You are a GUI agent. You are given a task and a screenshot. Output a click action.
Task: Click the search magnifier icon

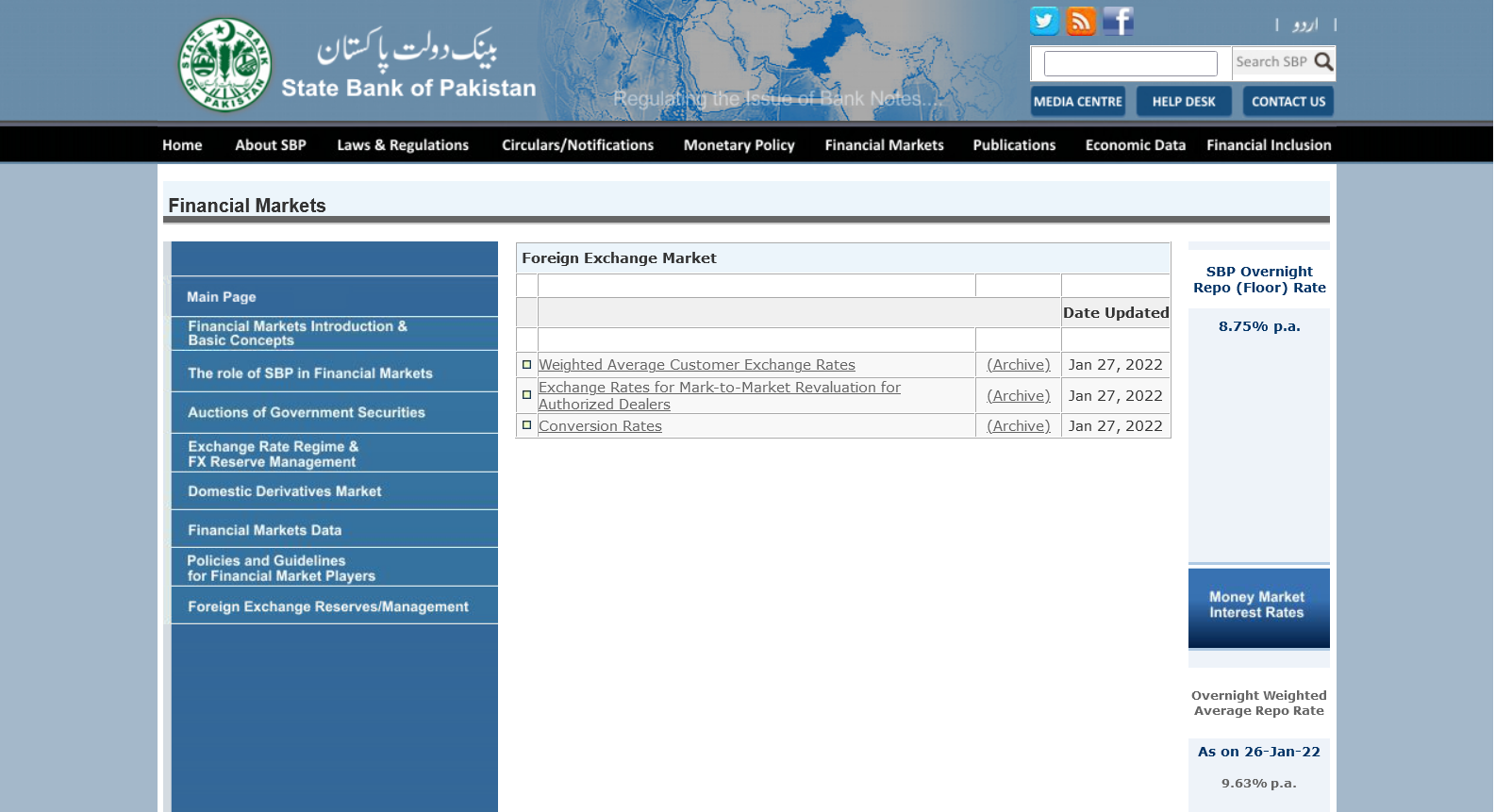click(x=1323, y=62)
